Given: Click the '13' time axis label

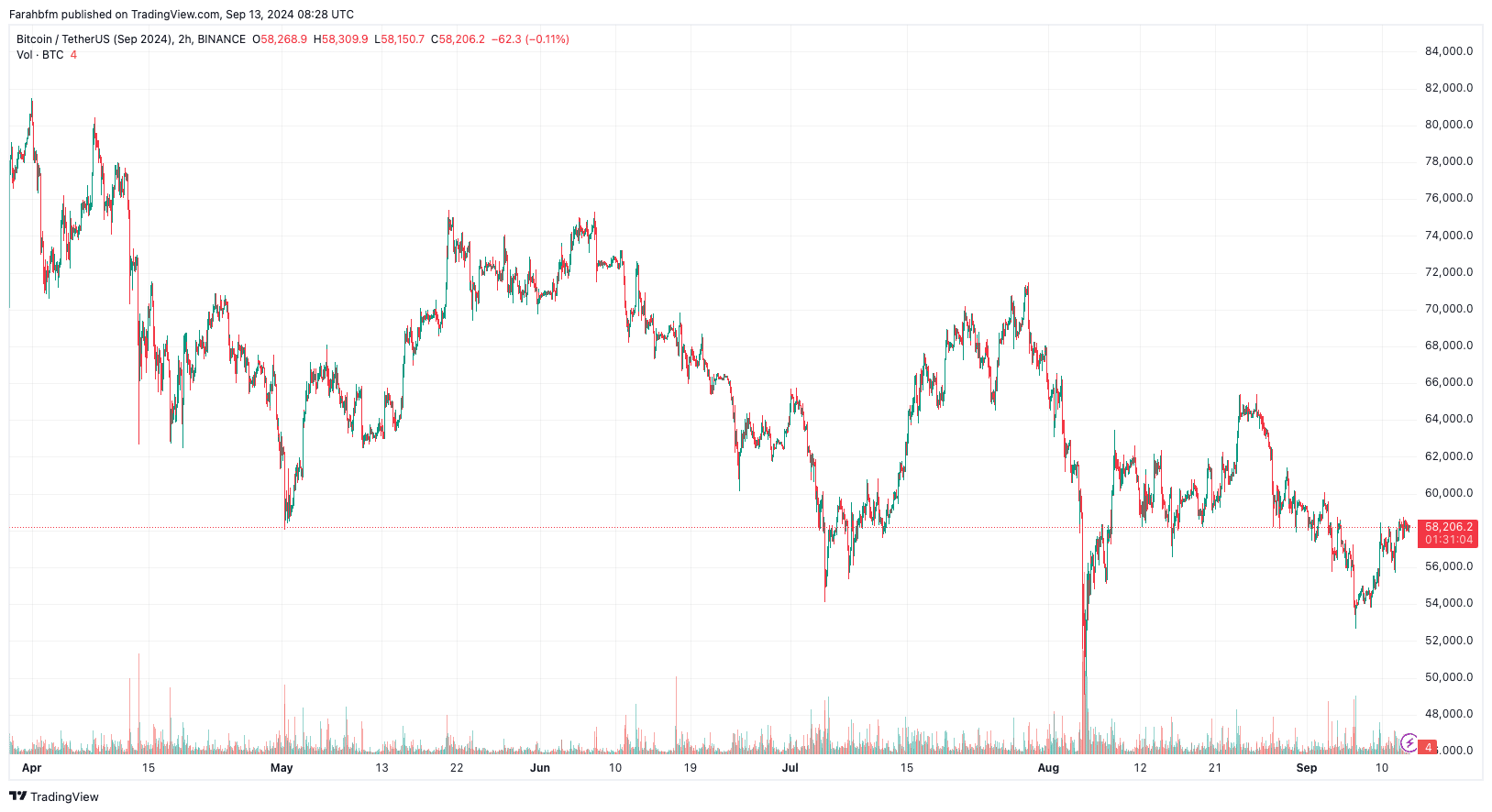Looking at the screenshot, I should pyautogui.click(x=381, y=768).
